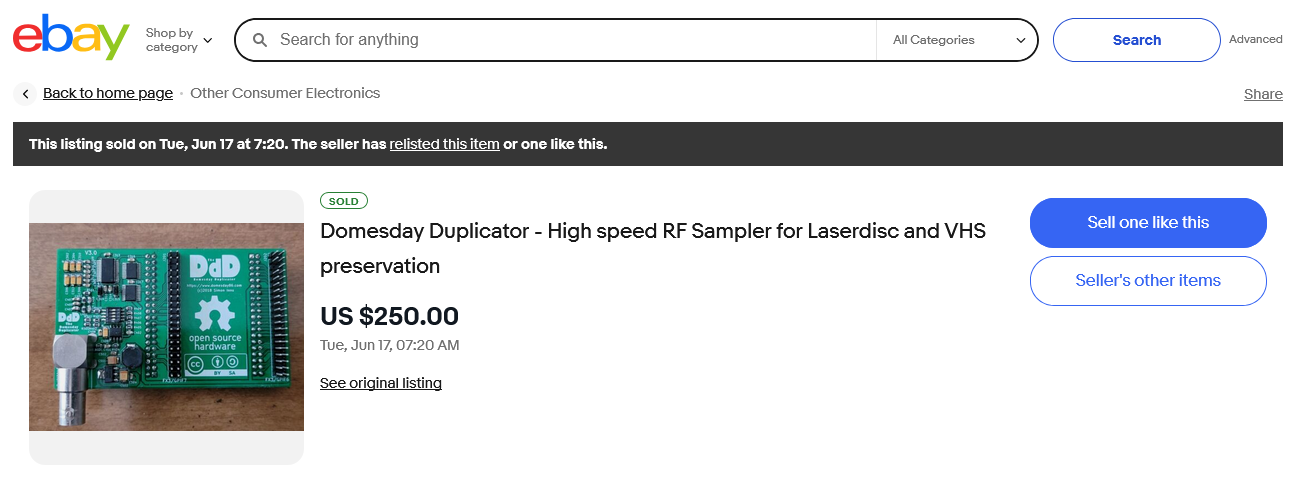Follow the Back to home page link
This screenshot has width=1297, height=477.
click(x=108, y=93)
